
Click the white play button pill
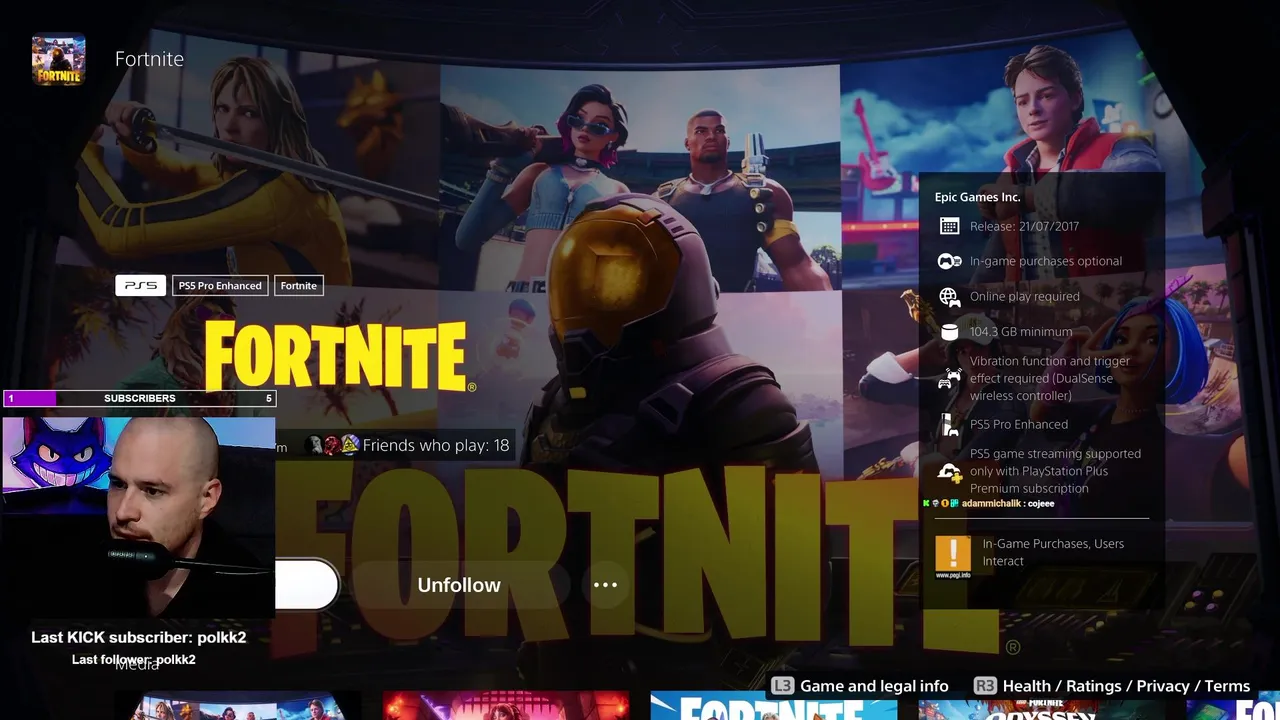tap(307, 585)
